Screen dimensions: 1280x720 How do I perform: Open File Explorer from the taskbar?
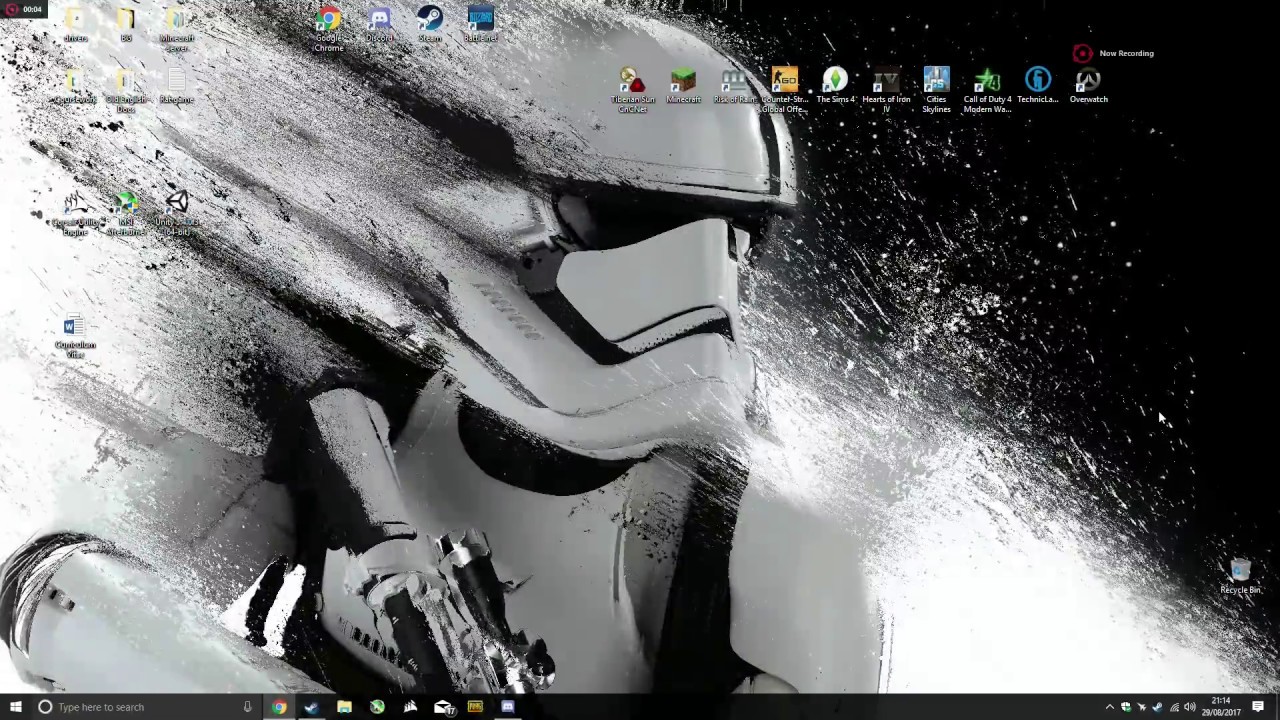click(x=344, y=707)
